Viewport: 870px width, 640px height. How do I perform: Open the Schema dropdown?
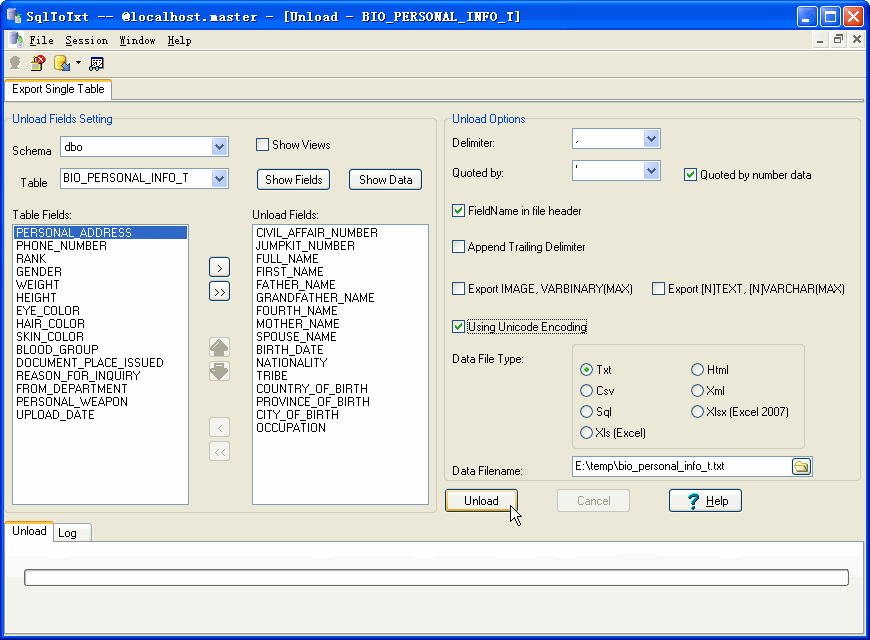[x=219, y=147]
